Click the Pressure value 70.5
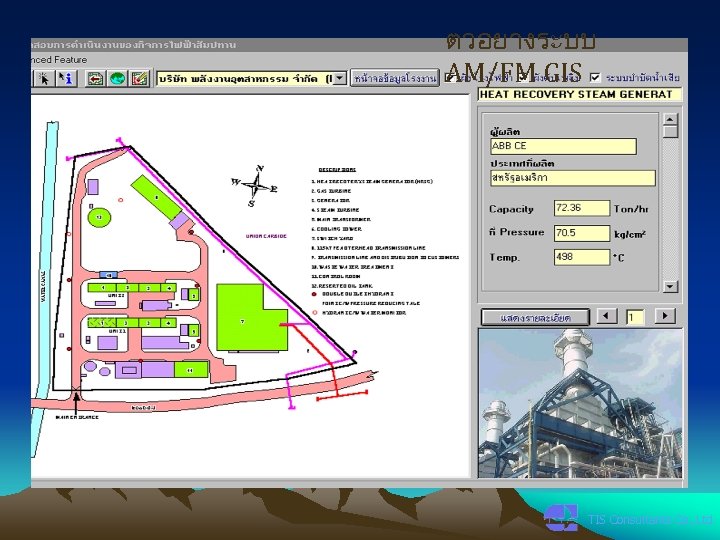This screenshot has height=540, width=720. [x=582, y=233]
